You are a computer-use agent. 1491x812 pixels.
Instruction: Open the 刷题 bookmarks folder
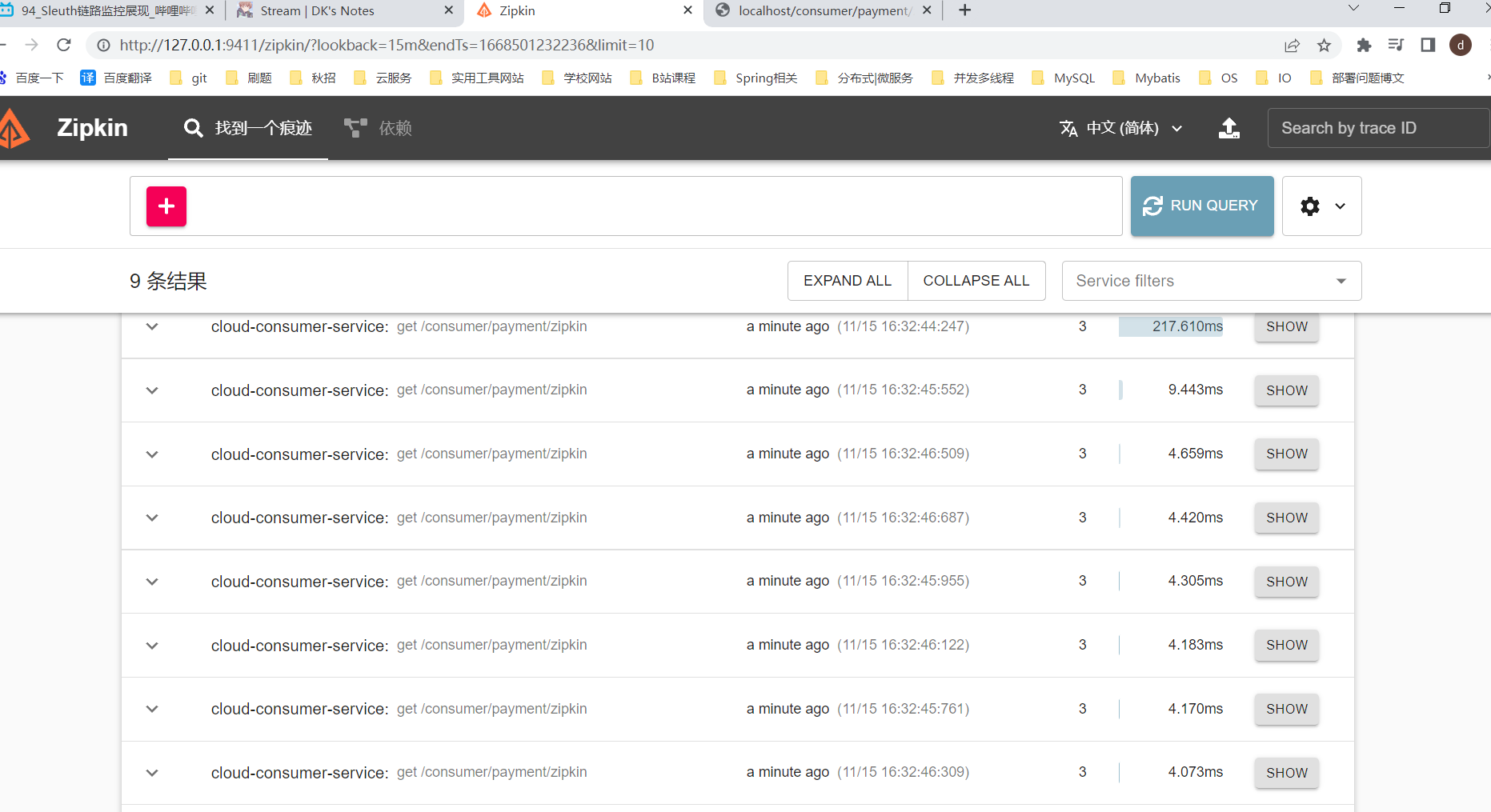pyautogui.click(x=249, y=78)
